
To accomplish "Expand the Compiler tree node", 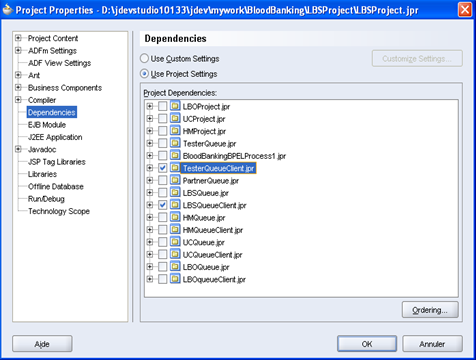I will coord(18,100).
